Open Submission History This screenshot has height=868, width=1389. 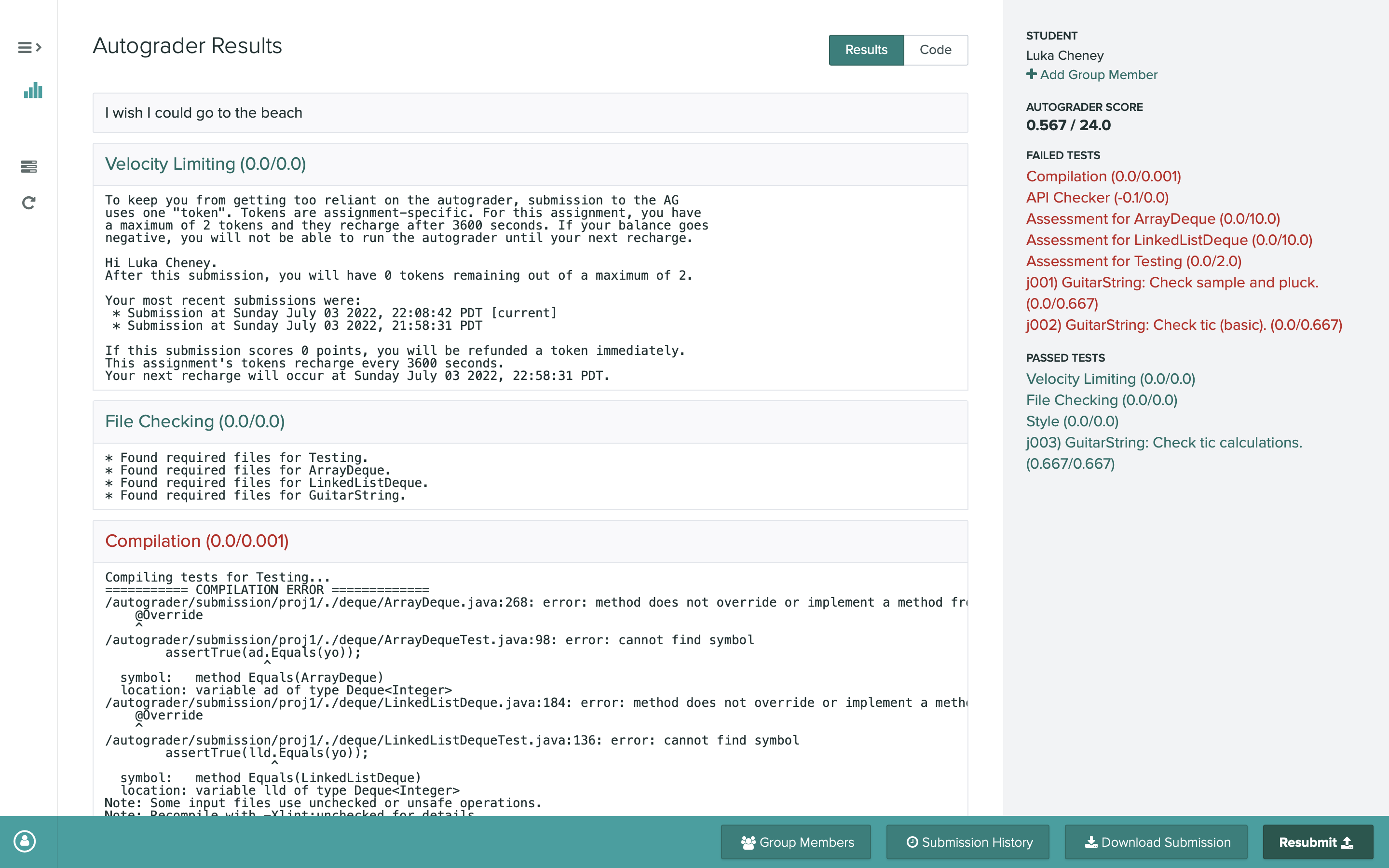pos(968,842)
